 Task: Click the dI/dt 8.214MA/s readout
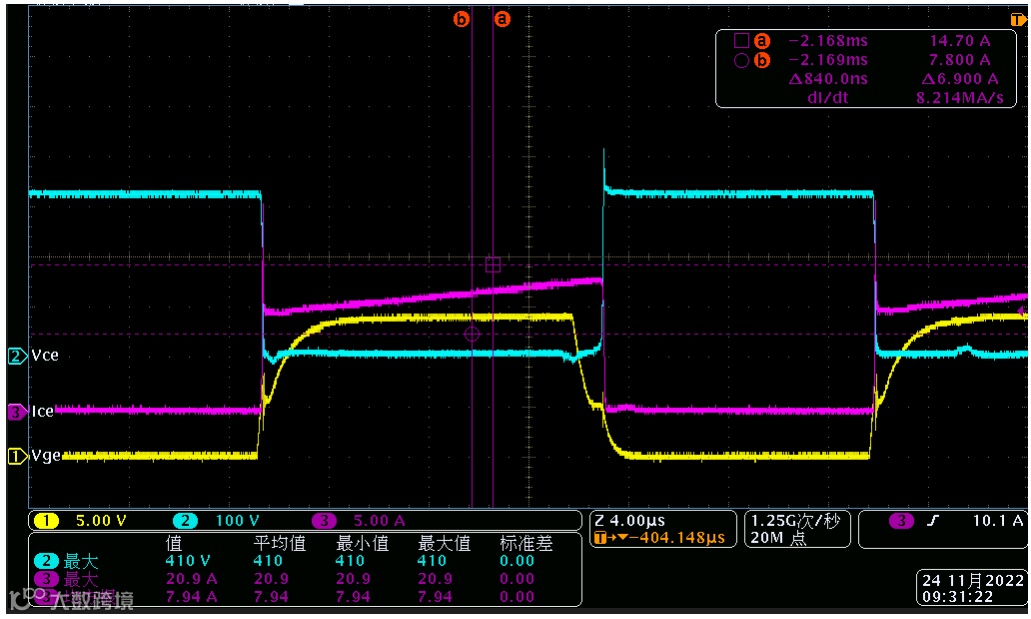905,98
